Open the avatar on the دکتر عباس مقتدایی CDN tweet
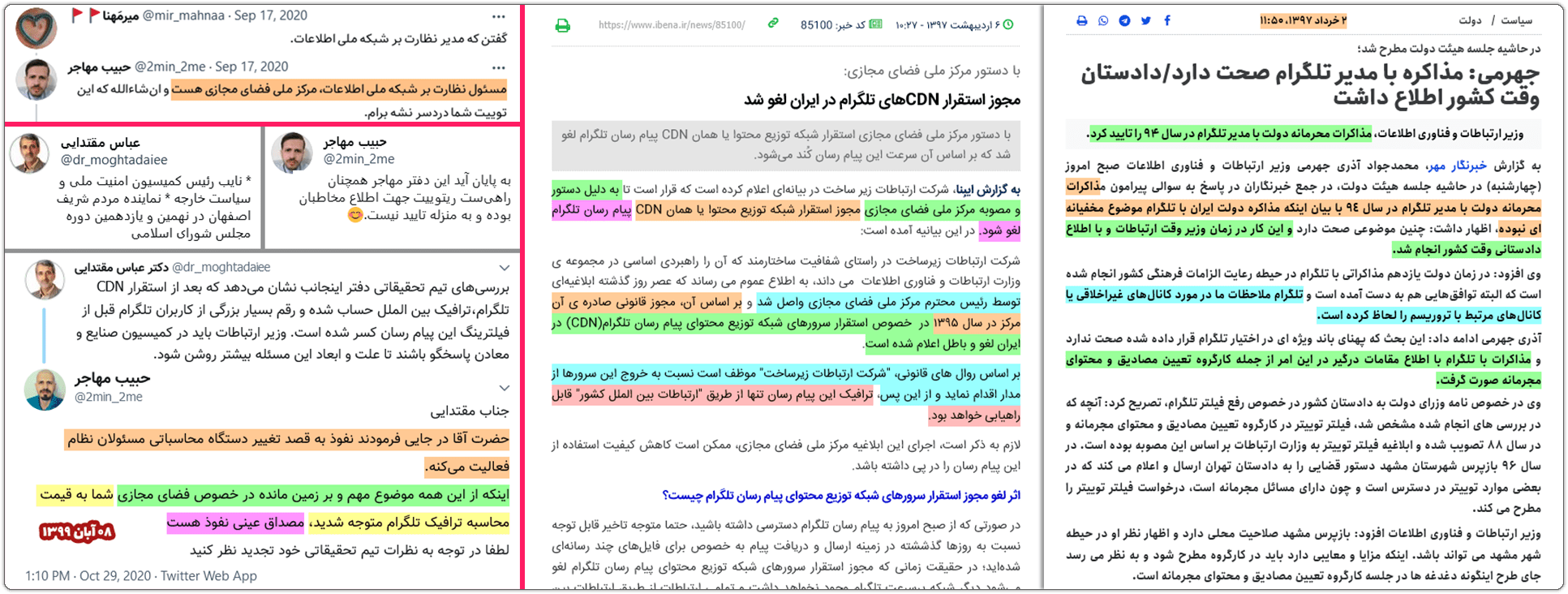The width and height of the screenshot is (1568, 594). (45, 280)
